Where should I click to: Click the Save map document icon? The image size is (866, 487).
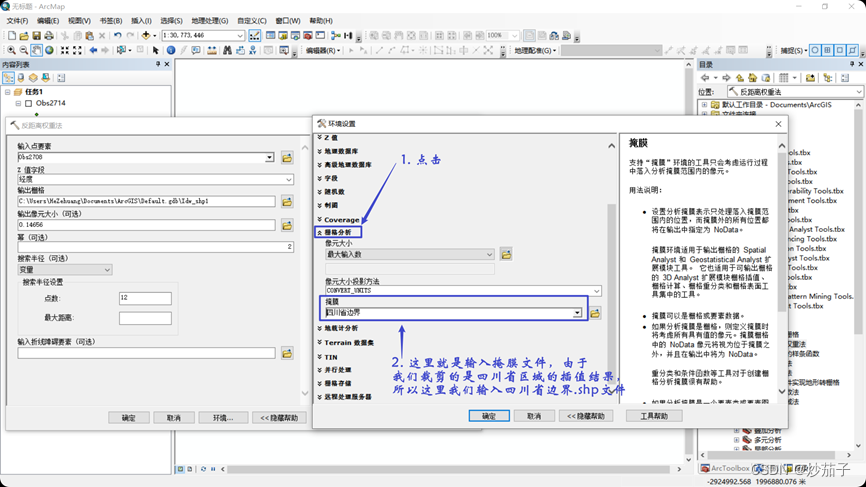(37, 36)
